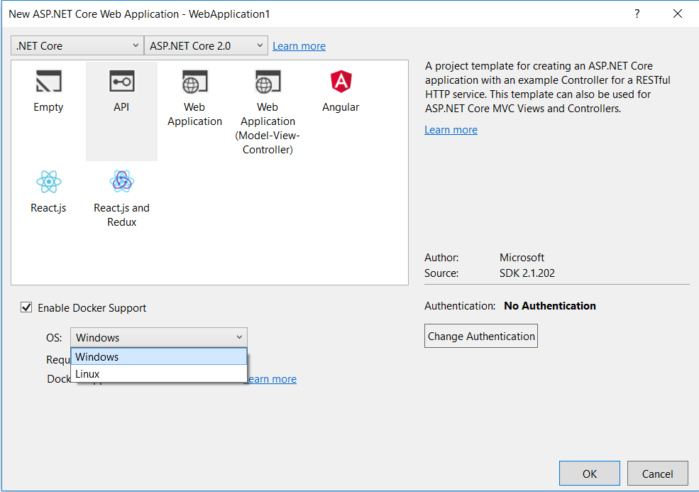Click the Change Authentication button
The image size is (699, 492).
click(x=481, y=336)
